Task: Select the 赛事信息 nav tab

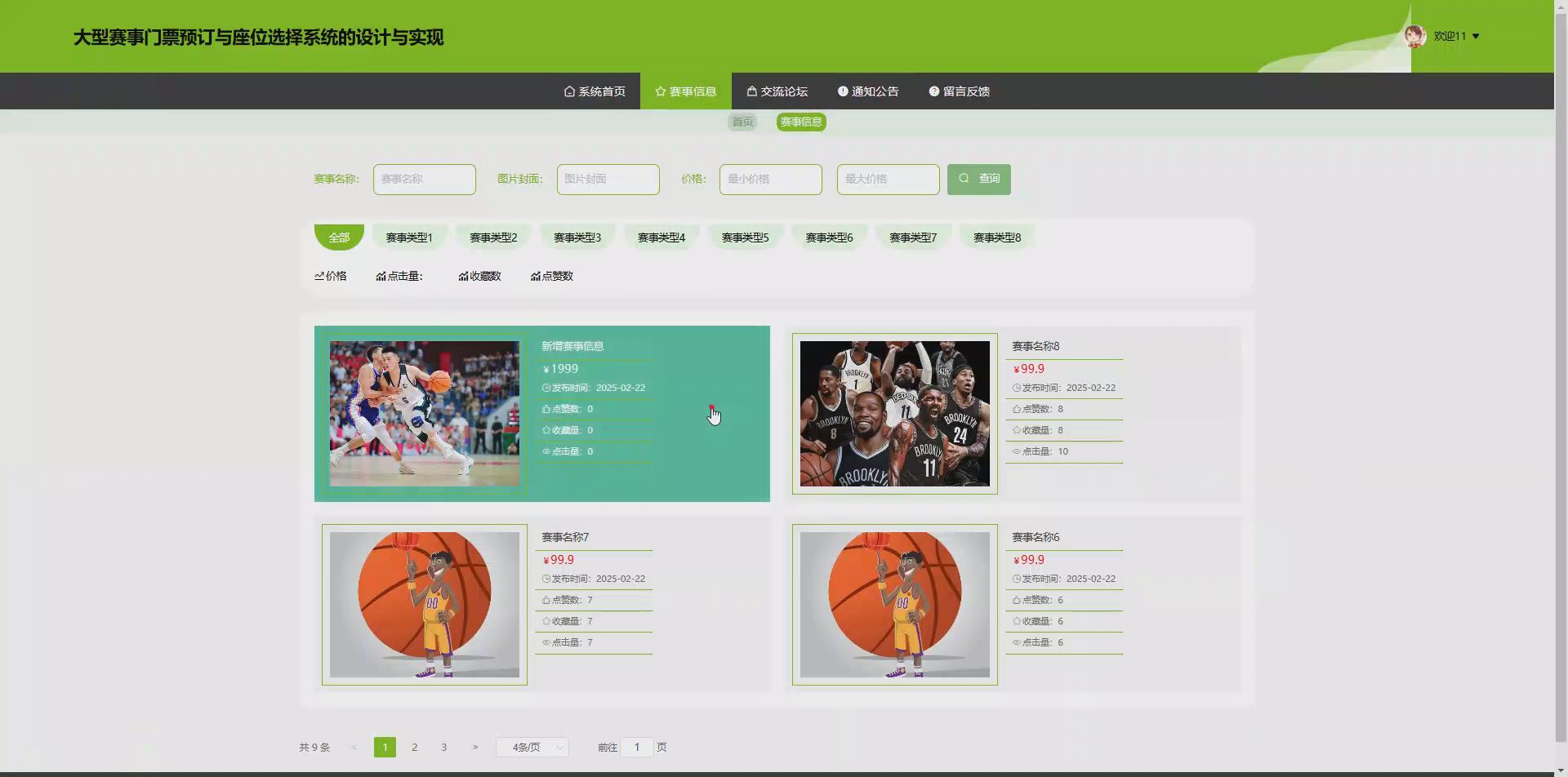Action: 686,91
